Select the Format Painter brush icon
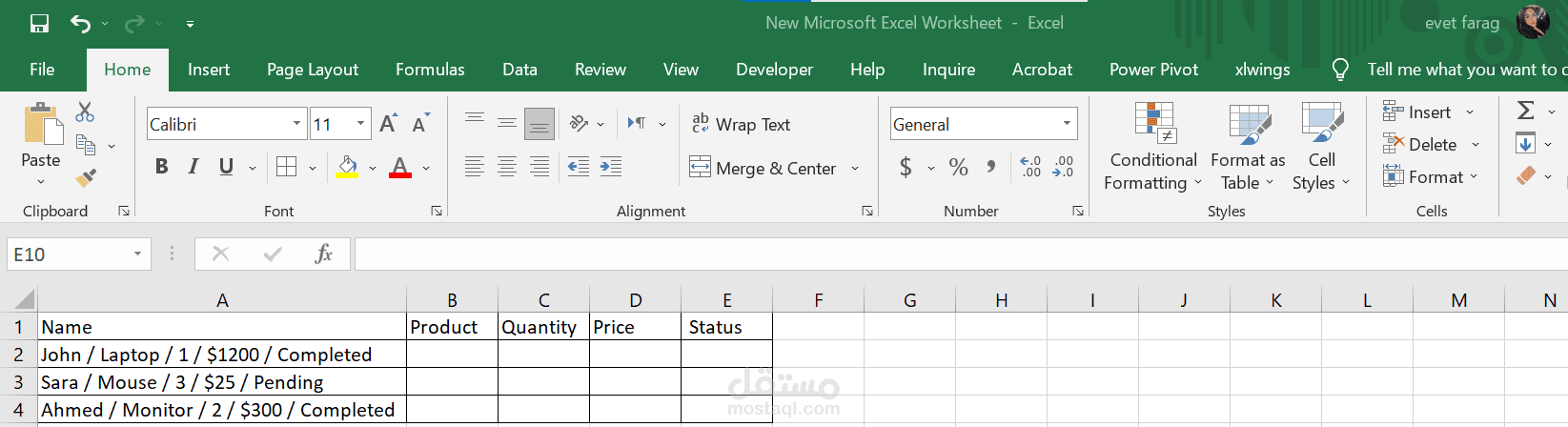 pos(86,177)
